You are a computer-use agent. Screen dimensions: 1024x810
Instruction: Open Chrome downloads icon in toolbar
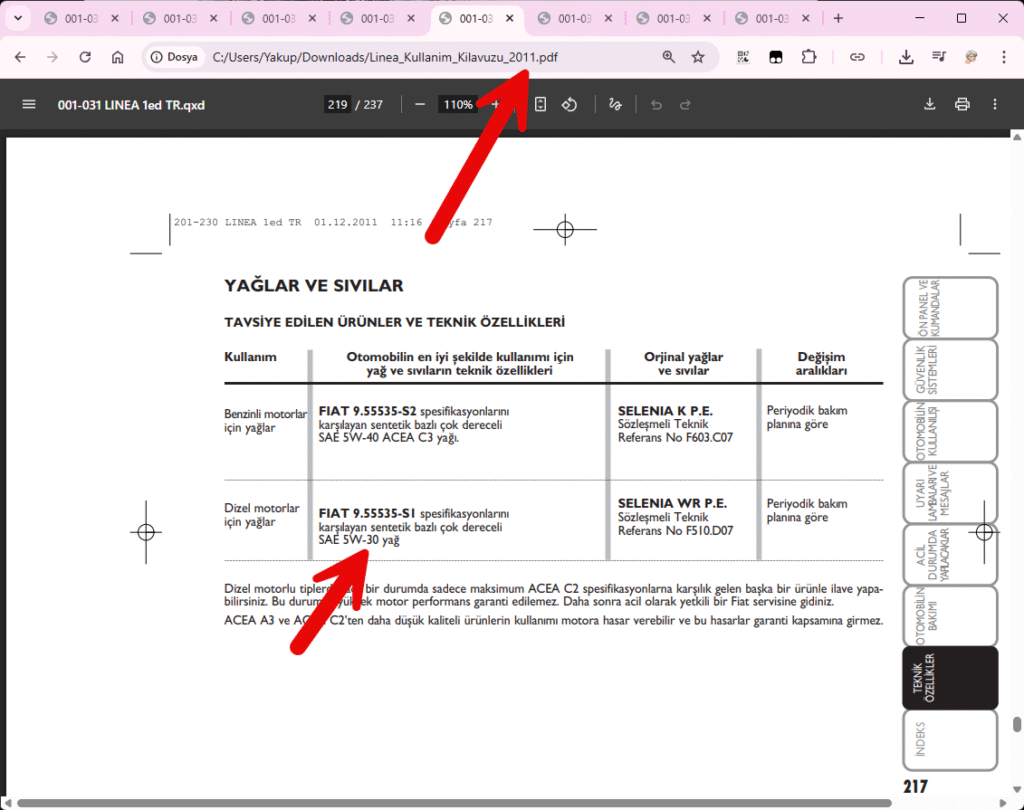(x=907, y=57)
